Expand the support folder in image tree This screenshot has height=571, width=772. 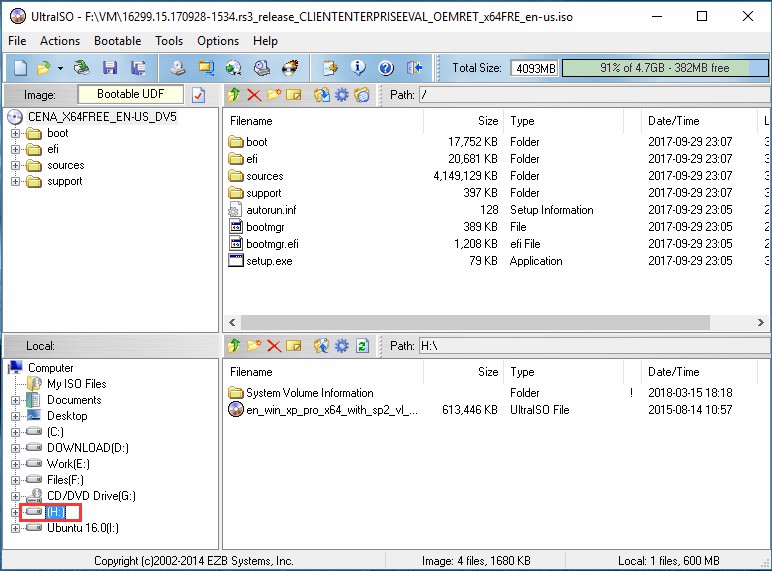[x=15, y=182]
